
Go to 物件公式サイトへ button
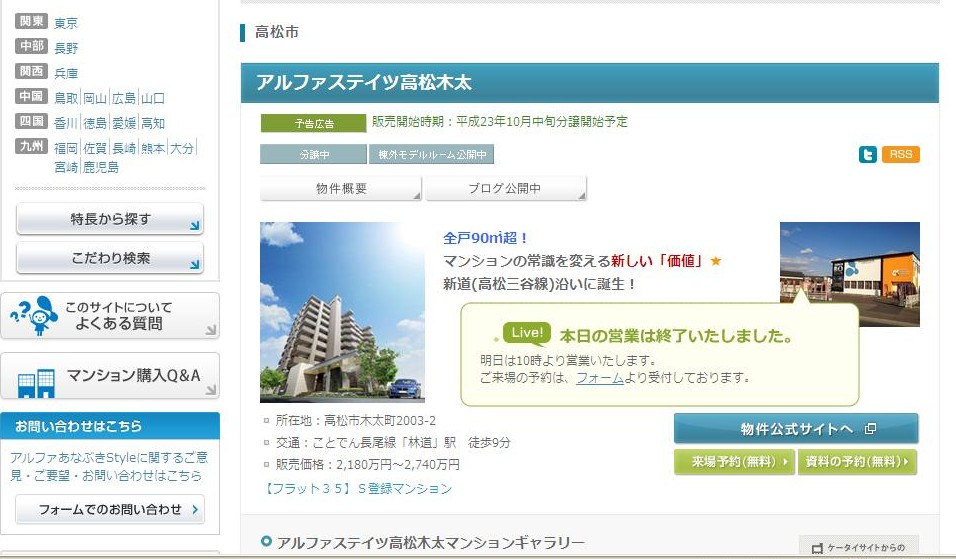(796, 429)
